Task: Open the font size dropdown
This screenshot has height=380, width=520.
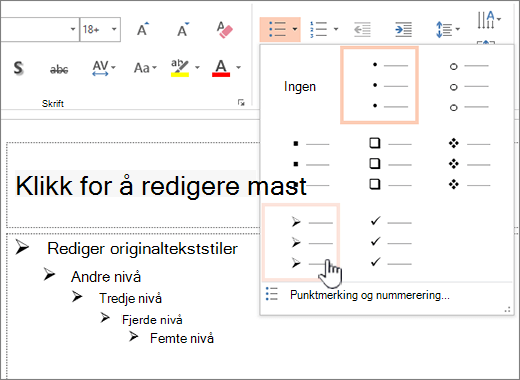Action: click(114, 29)
